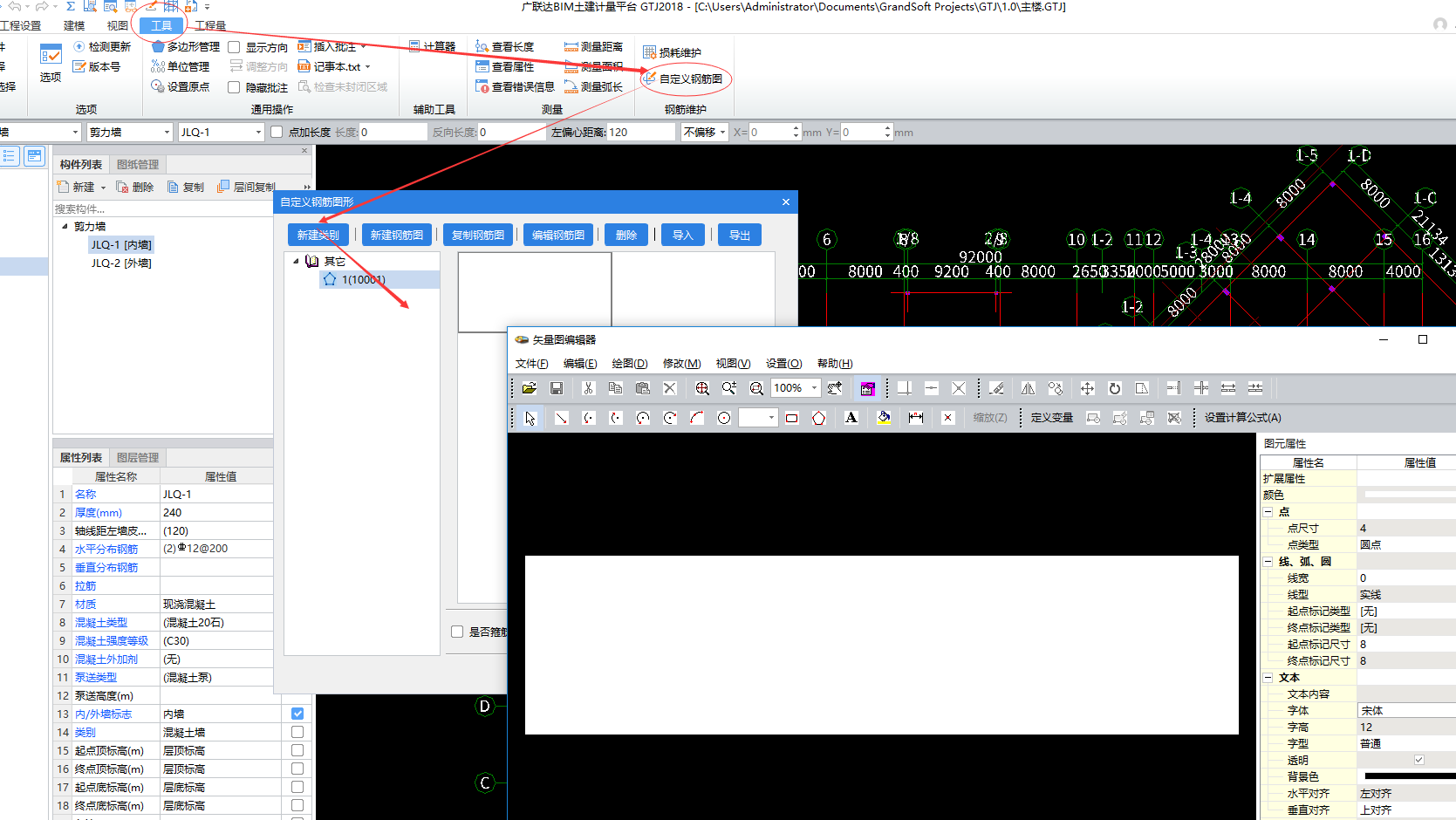
Task: Click the 新建类别 button
Action: click(318, 235)
